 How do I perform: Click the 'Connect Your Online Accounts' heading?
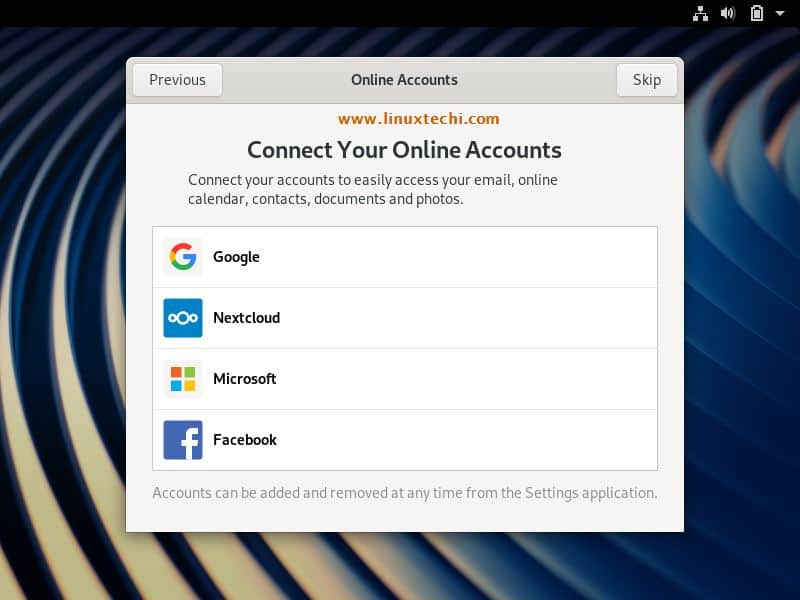(x=405, y=150)
